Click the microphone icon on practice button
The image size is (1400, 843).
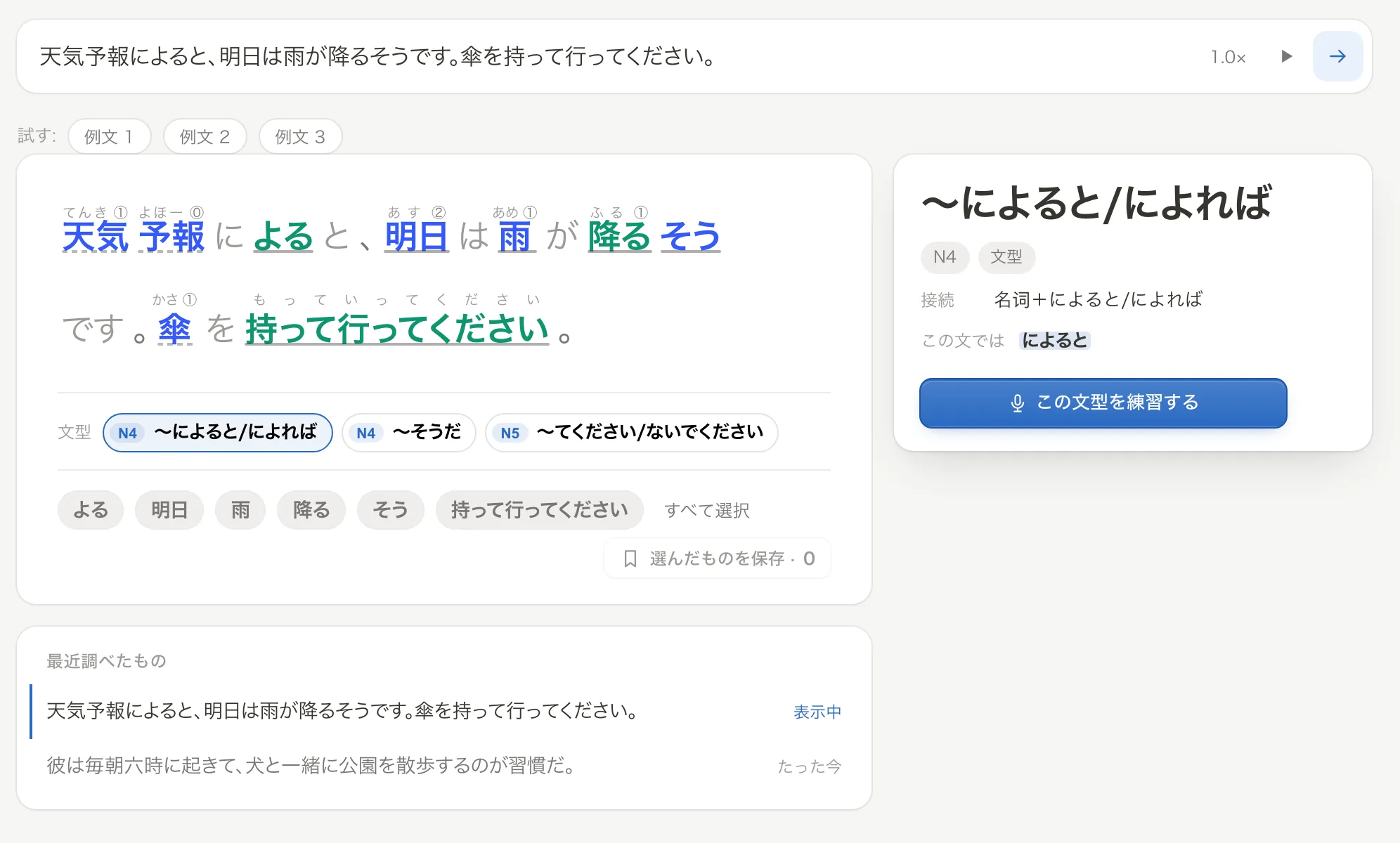pos(1017,403)
